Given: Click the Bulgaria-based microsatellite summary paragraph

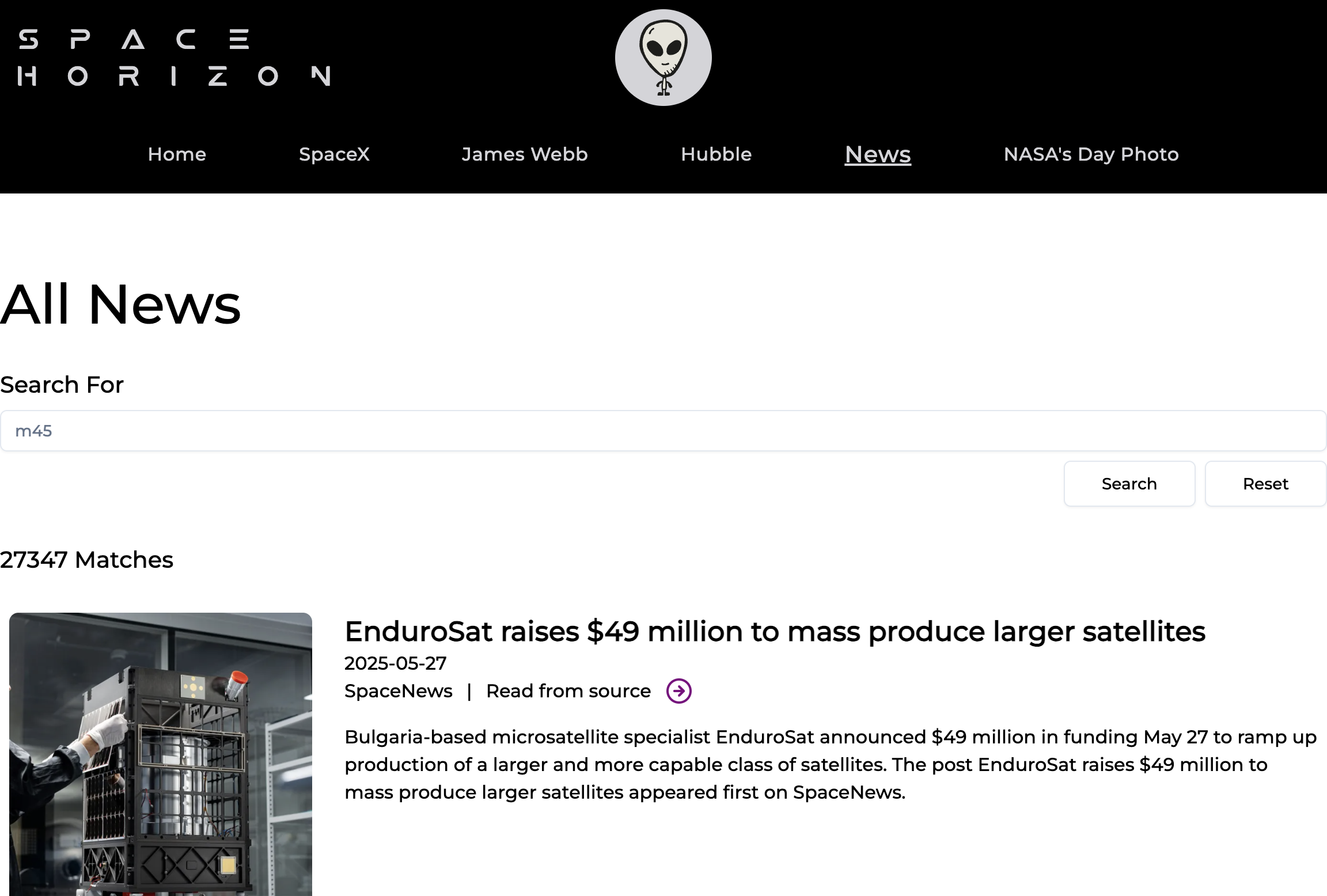Looking at the screenshot, I should 829,765.
